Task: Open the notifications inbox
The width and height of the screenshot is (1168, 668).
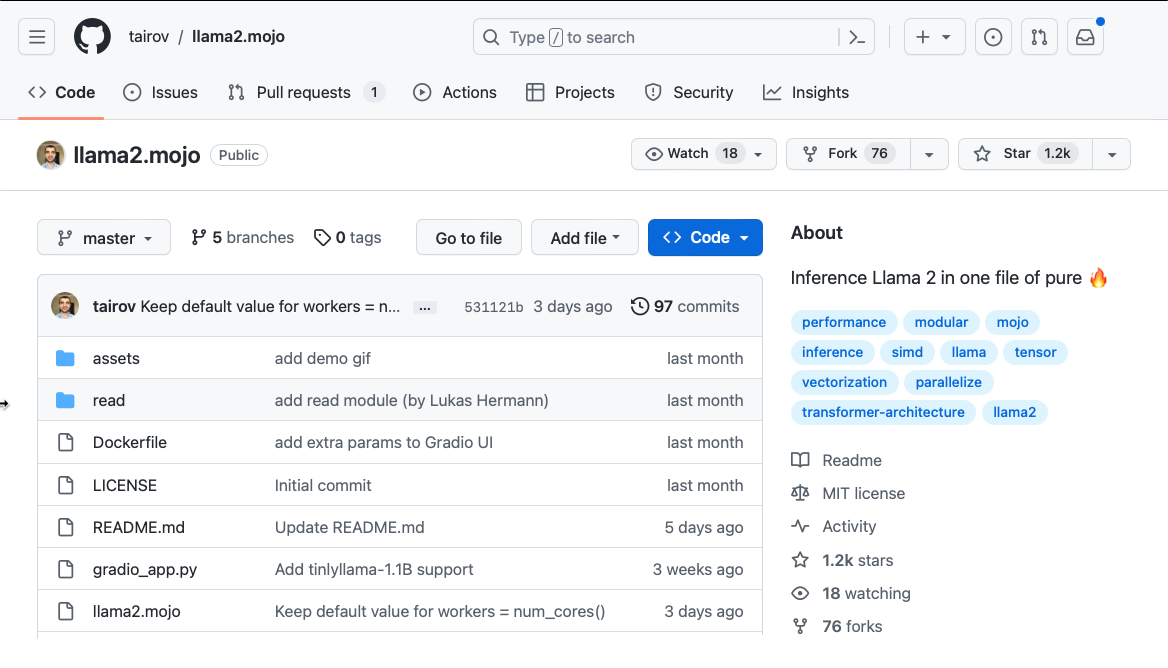Action: [x=1085, y=37]
